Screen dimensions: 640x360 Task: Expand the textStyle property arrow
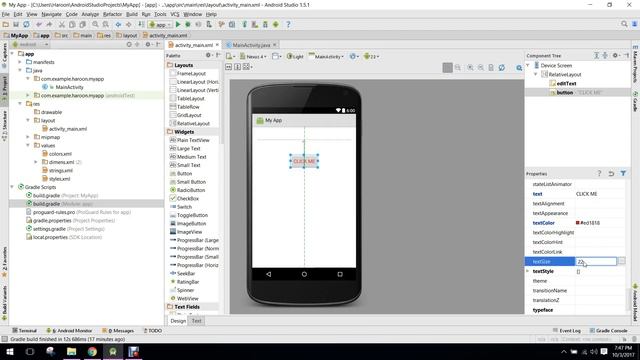pyautogui.click(x=528, y=271)
